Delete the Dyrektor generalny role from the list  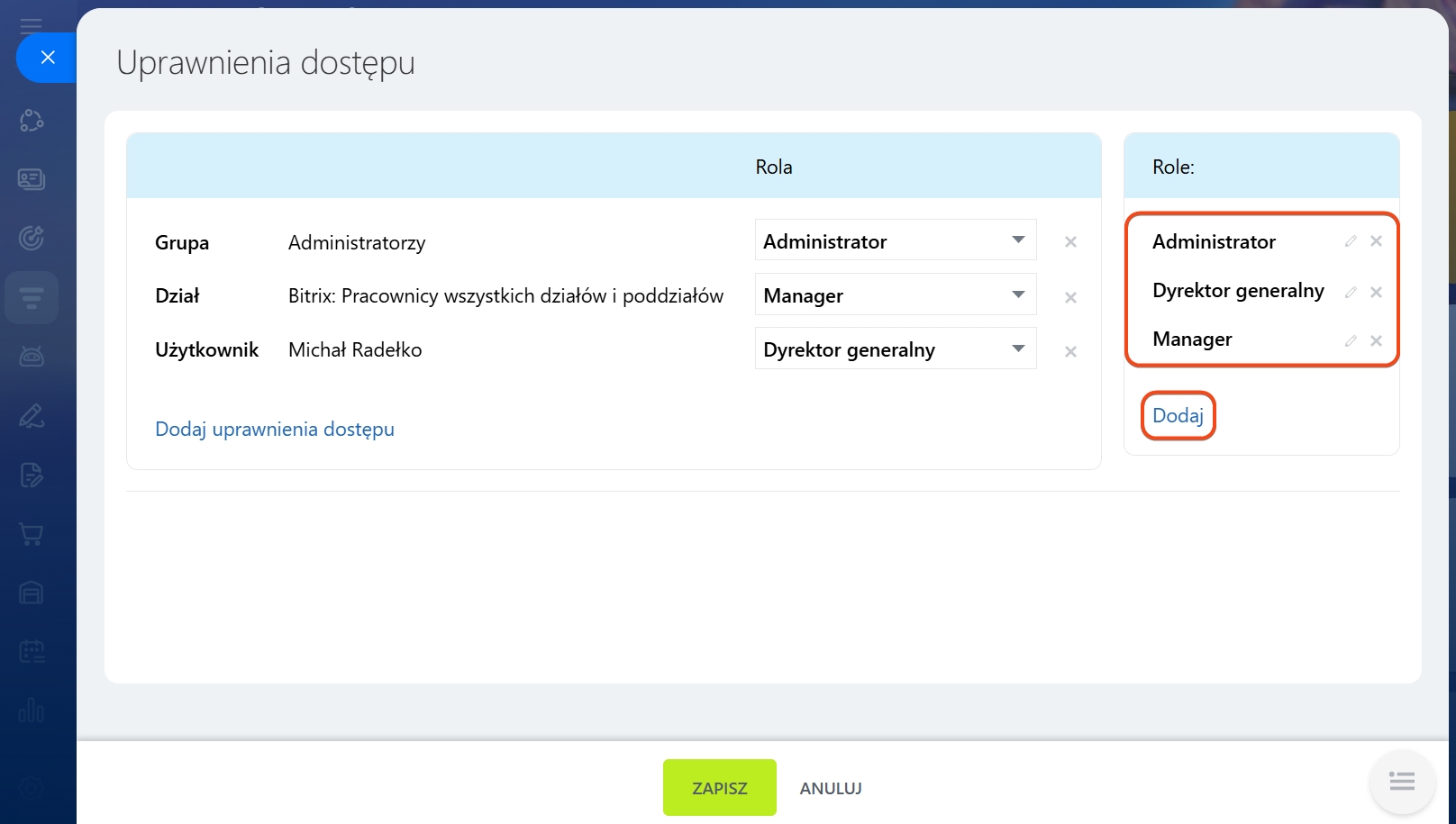click(x=1376, y=292)
